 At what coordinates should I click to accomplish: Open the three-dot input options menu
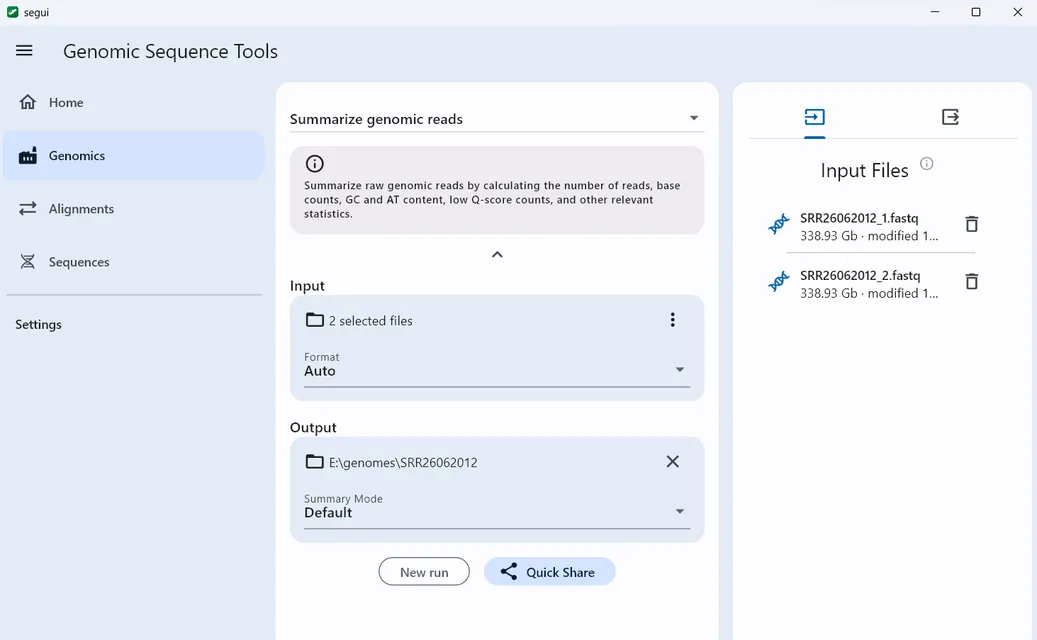coord(673,320)
